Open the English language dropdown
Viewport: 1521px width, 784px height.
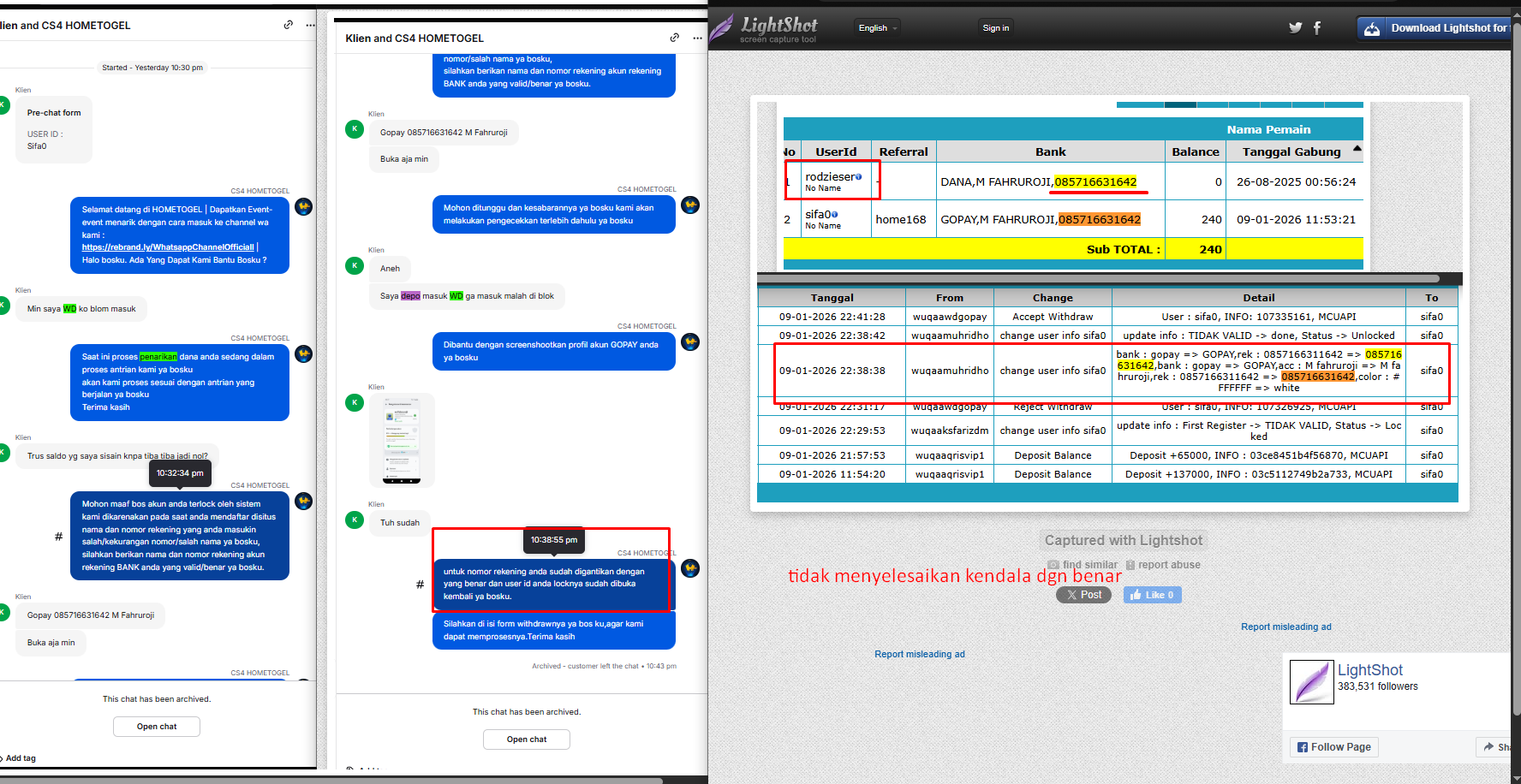click(878, 28)
